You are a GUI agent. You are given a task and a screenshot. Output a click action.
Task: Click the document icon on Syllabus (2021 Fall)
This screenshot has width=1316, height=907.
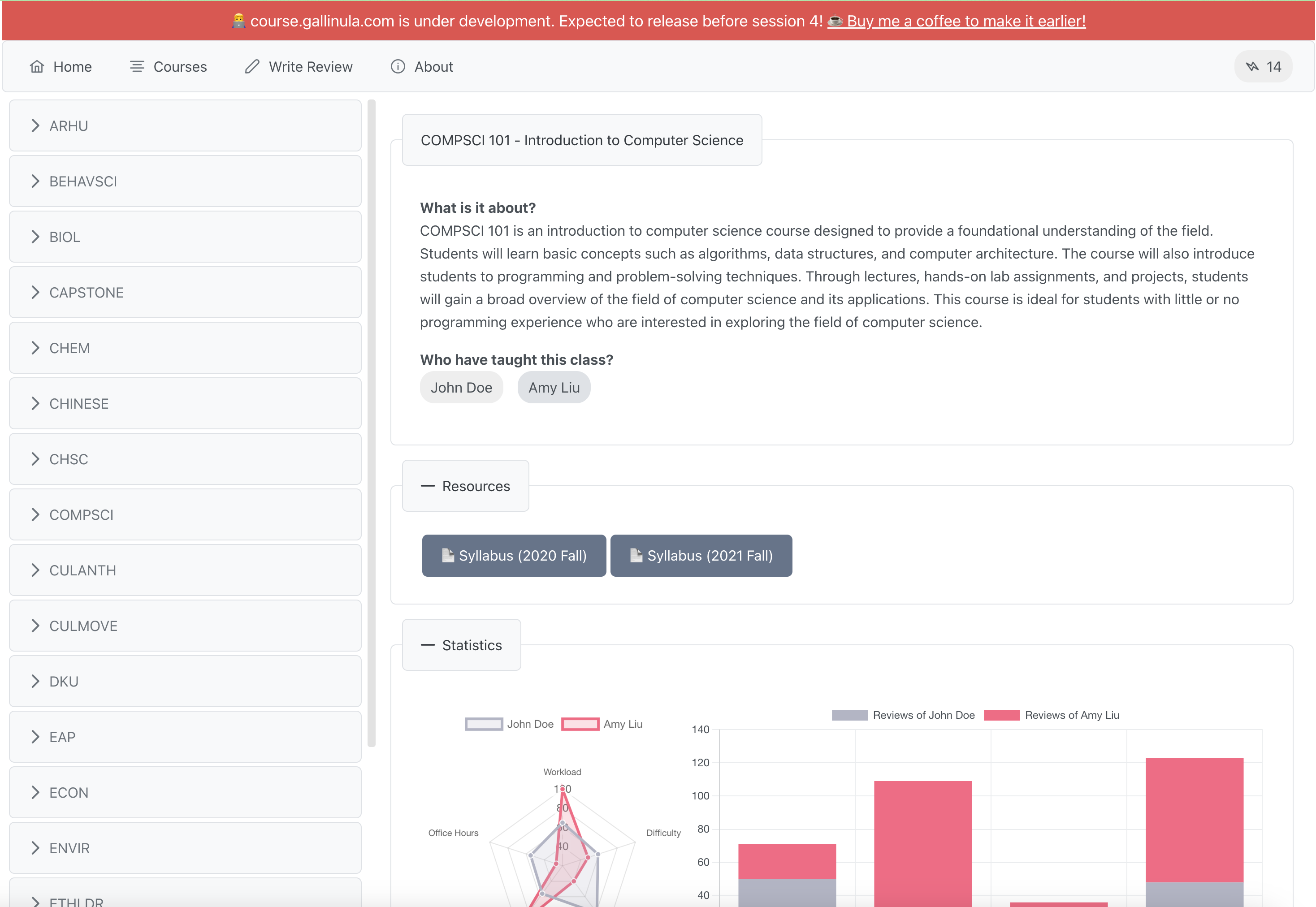click(636, 555)
